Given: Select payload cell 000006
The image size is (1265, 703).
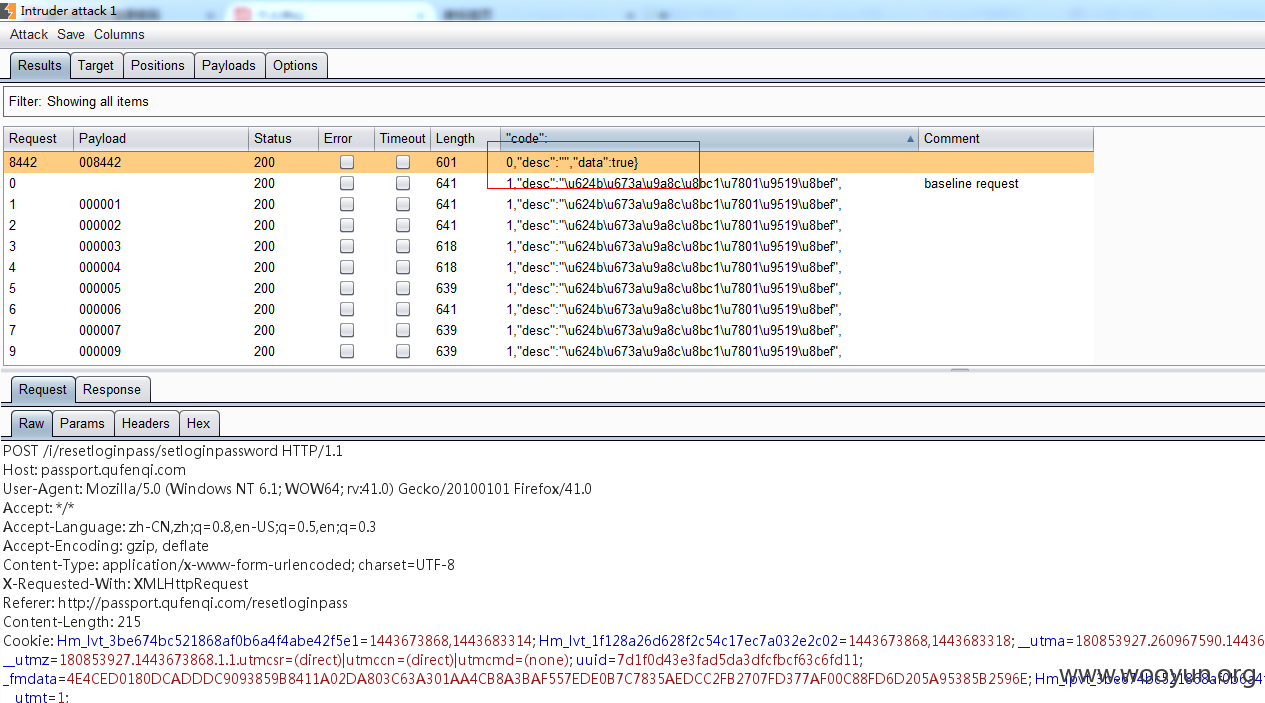Looking at the screenshot, I should pos(100,309).
